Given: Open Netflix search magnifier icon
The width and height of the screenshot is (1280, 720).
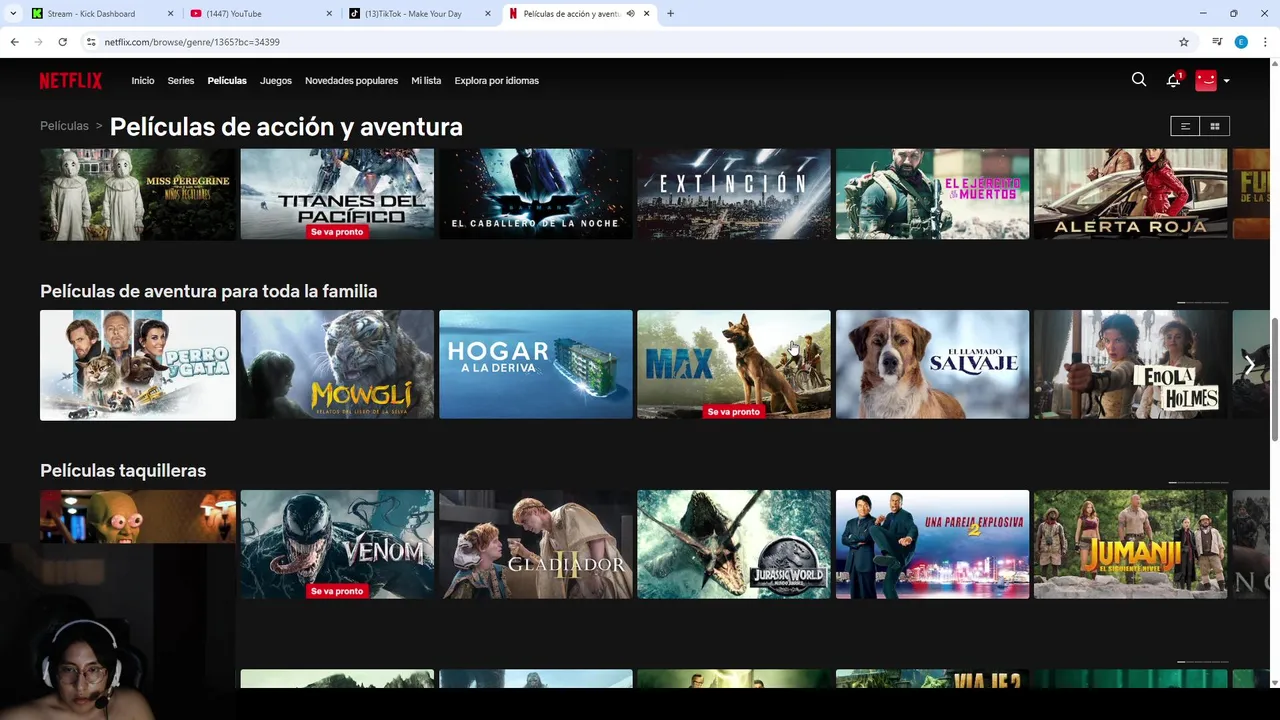Looking at the screenshot, I should pyautogui.click(x=1139, y=80).
